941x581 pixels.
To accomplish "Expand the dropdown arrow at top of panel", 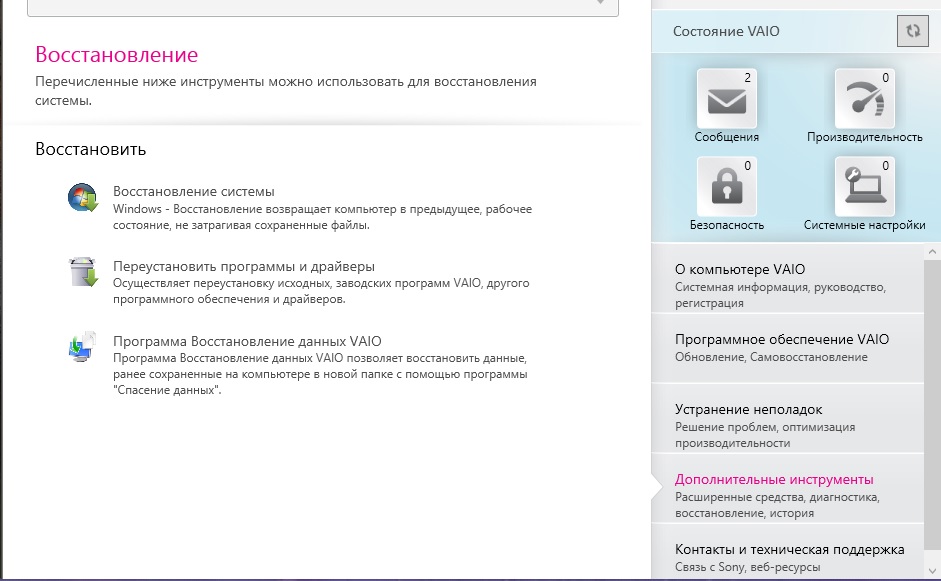I will click(x=601, y=3).
